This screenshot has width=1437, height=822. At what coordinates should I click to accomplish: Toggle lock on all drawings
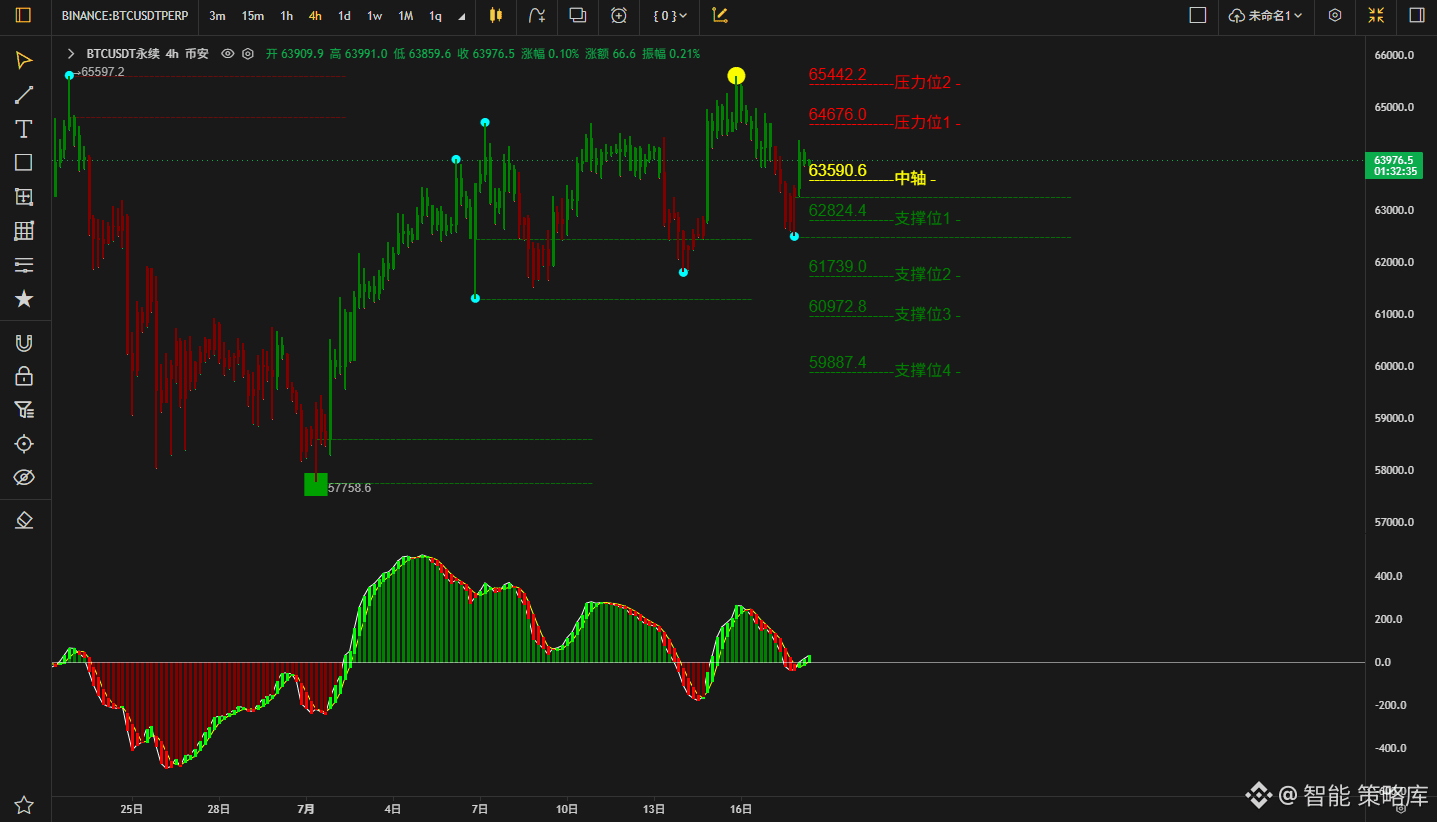pos(24,376)
